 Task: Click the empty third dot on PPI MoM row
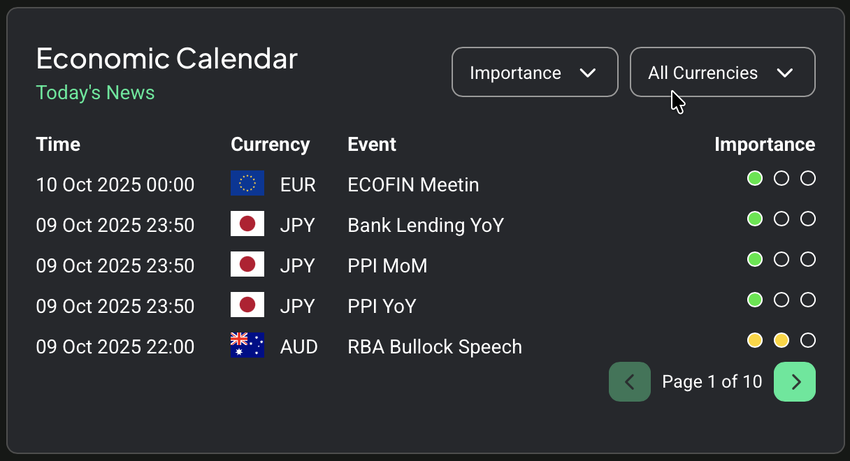808,259
